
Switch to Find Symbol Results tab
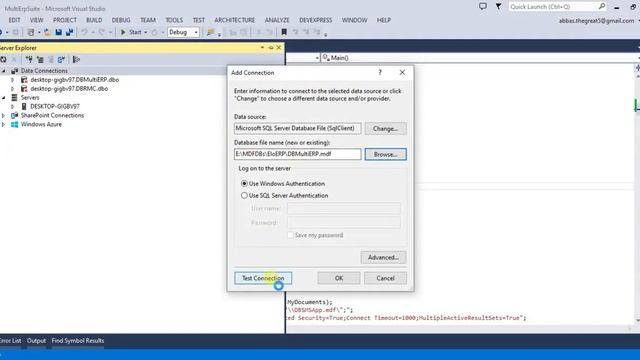click(78, 340)
